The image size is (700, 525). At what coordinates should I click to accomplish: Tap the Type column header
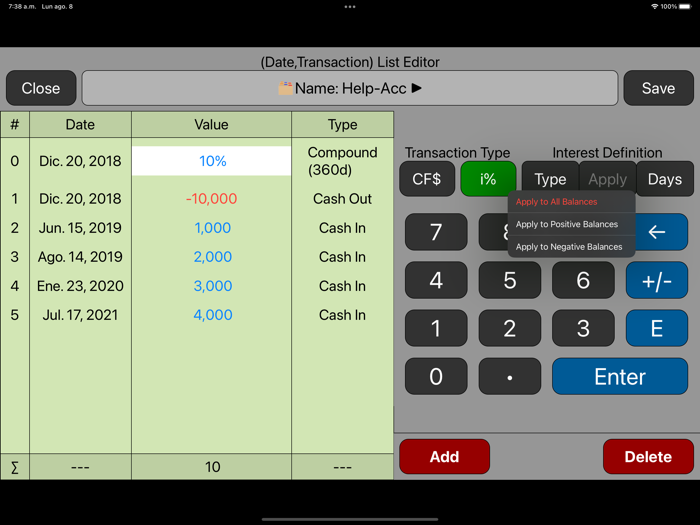pyautogui.click(x=342, y=125)
